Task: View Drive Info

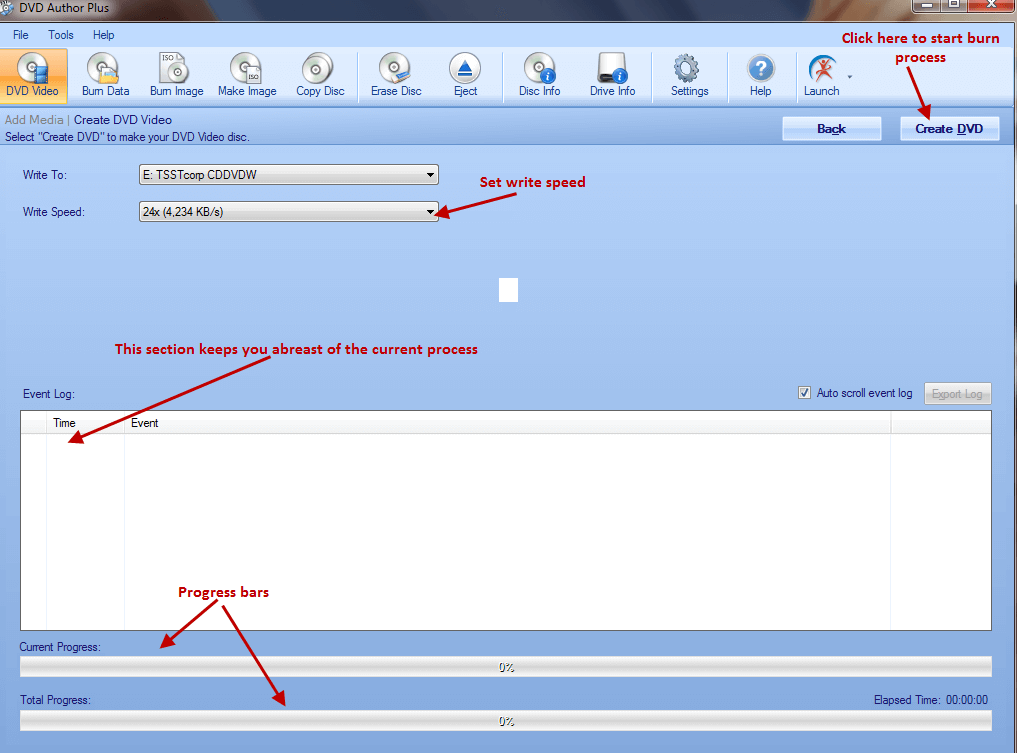Action: click(612, 75)
